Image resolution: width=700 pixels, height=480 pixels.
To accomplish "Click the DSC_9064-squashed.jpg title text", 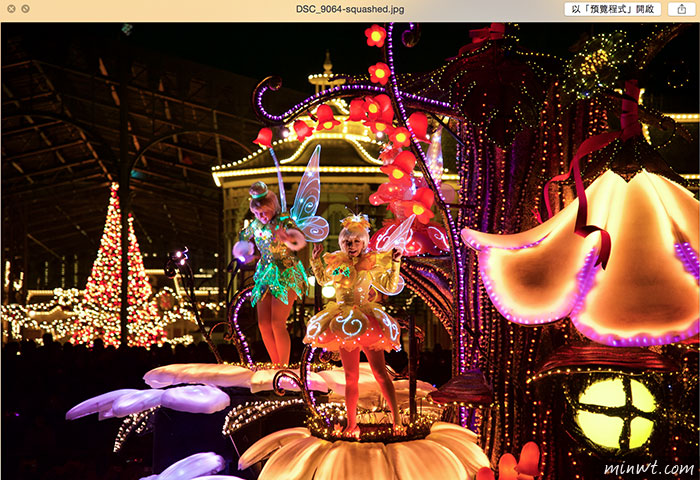I will (x=350, y=9).
